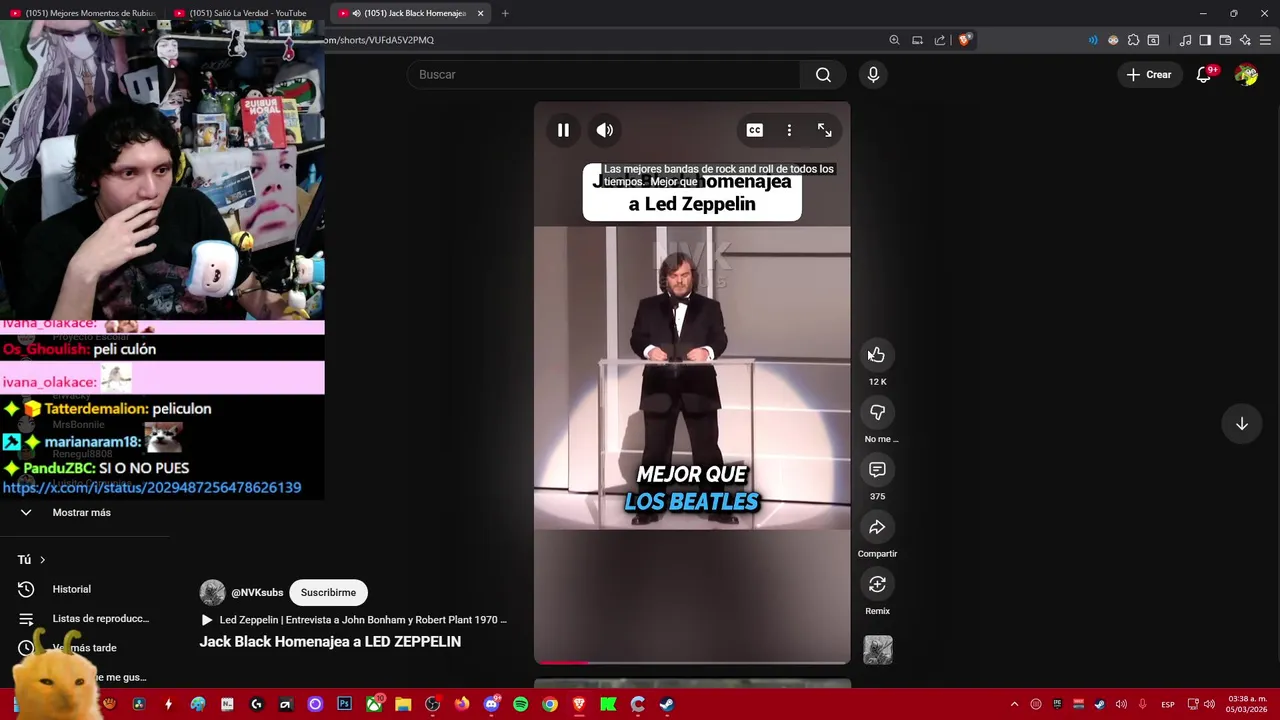The width and height of the screenshot is (1280, 720).
Task: Close the Jack Black Homenajea tab
Action: pos(481,13)
